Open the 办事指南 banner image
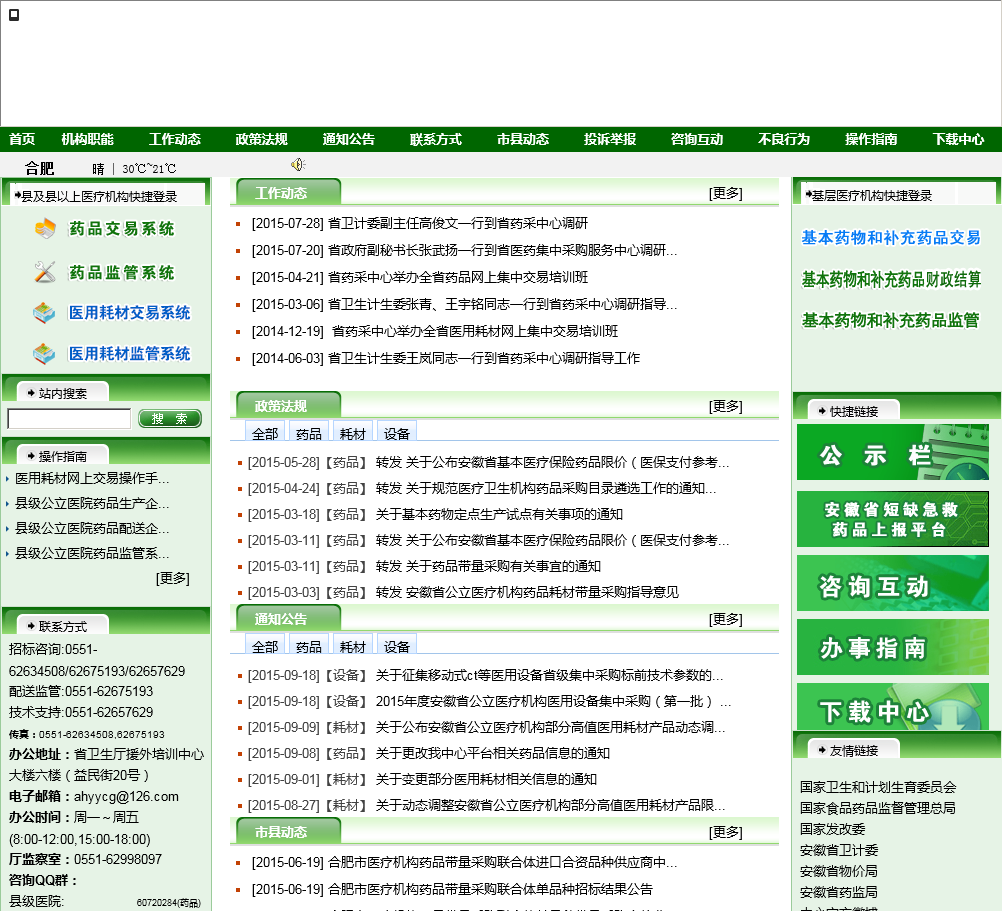 pos(893,647)
